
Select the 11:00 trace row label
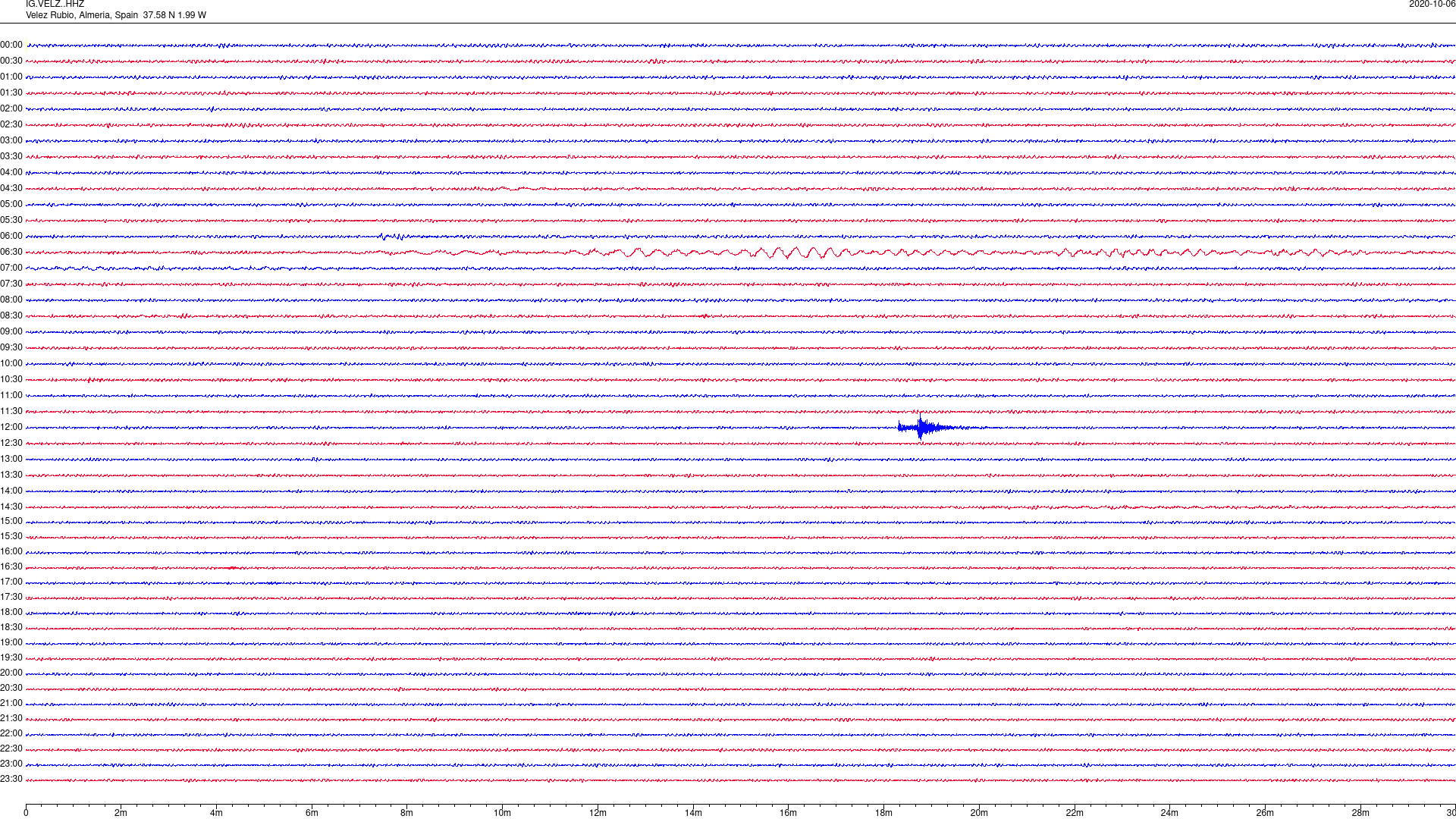[x=11, y=396]
